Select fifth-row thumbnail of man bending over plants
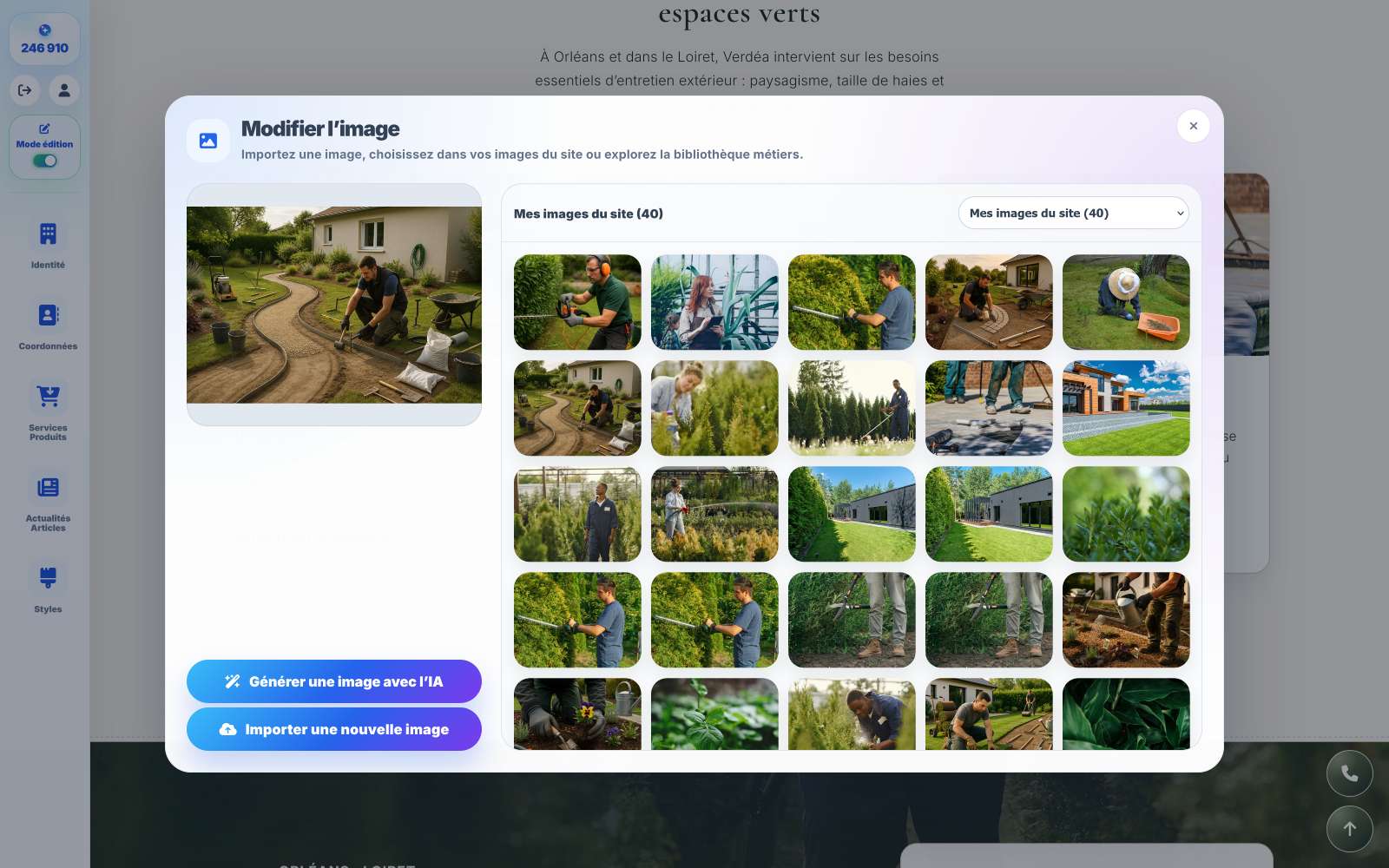 (x=852, y=713)
